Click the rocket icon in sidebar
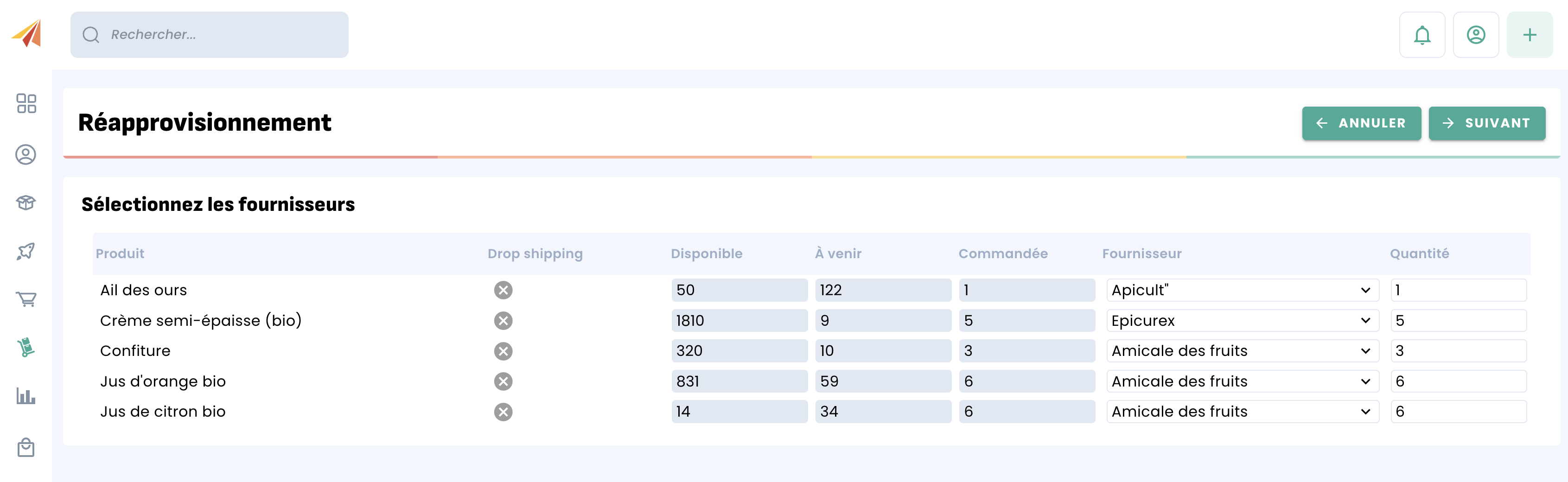The height and width of the screenshot is (482, 1568). 25,251
